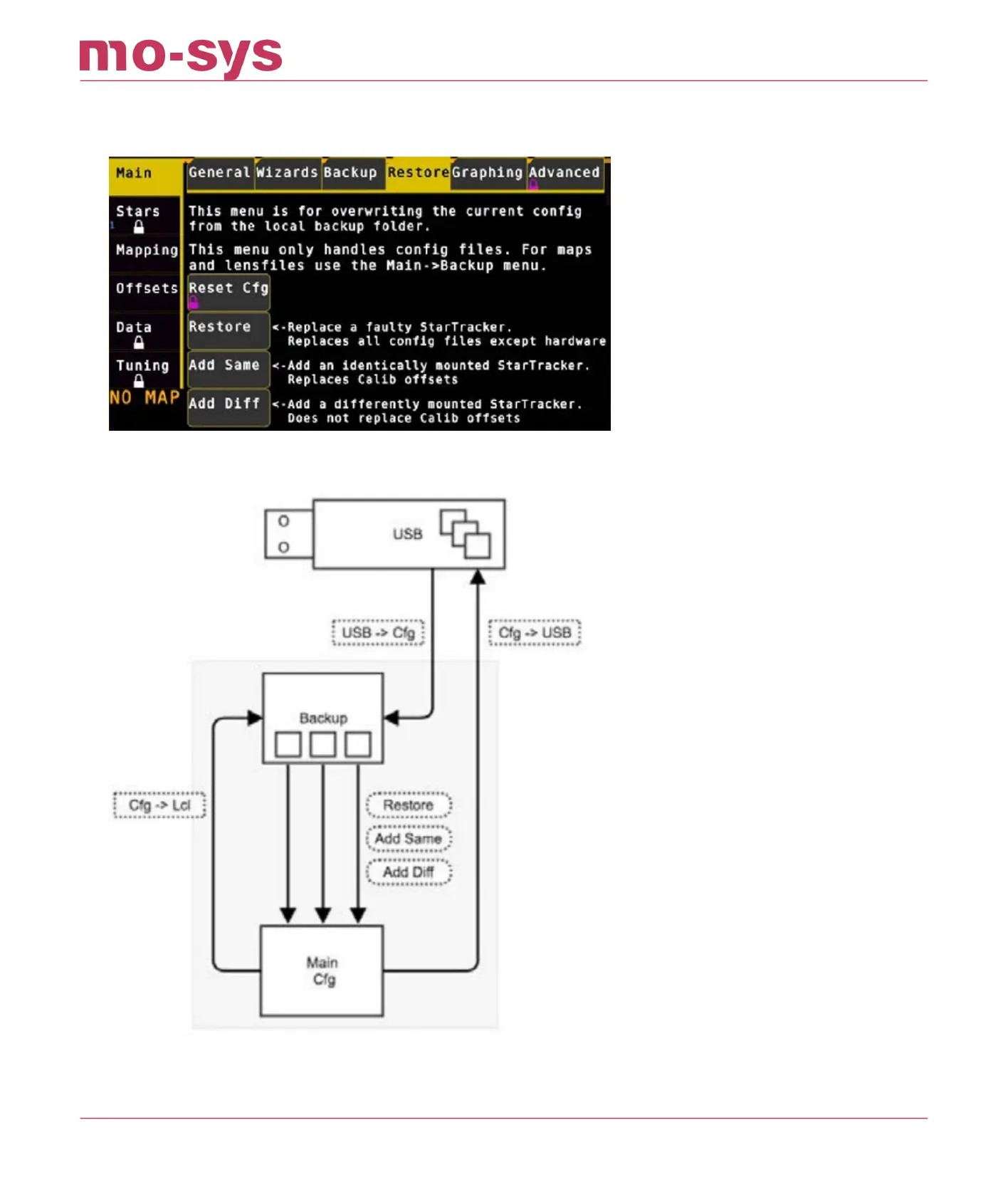Click the "Cfg -> USB" diagram label
Screen dimensions: 1008x1199
pyautogui.click(x=535, y=632)
